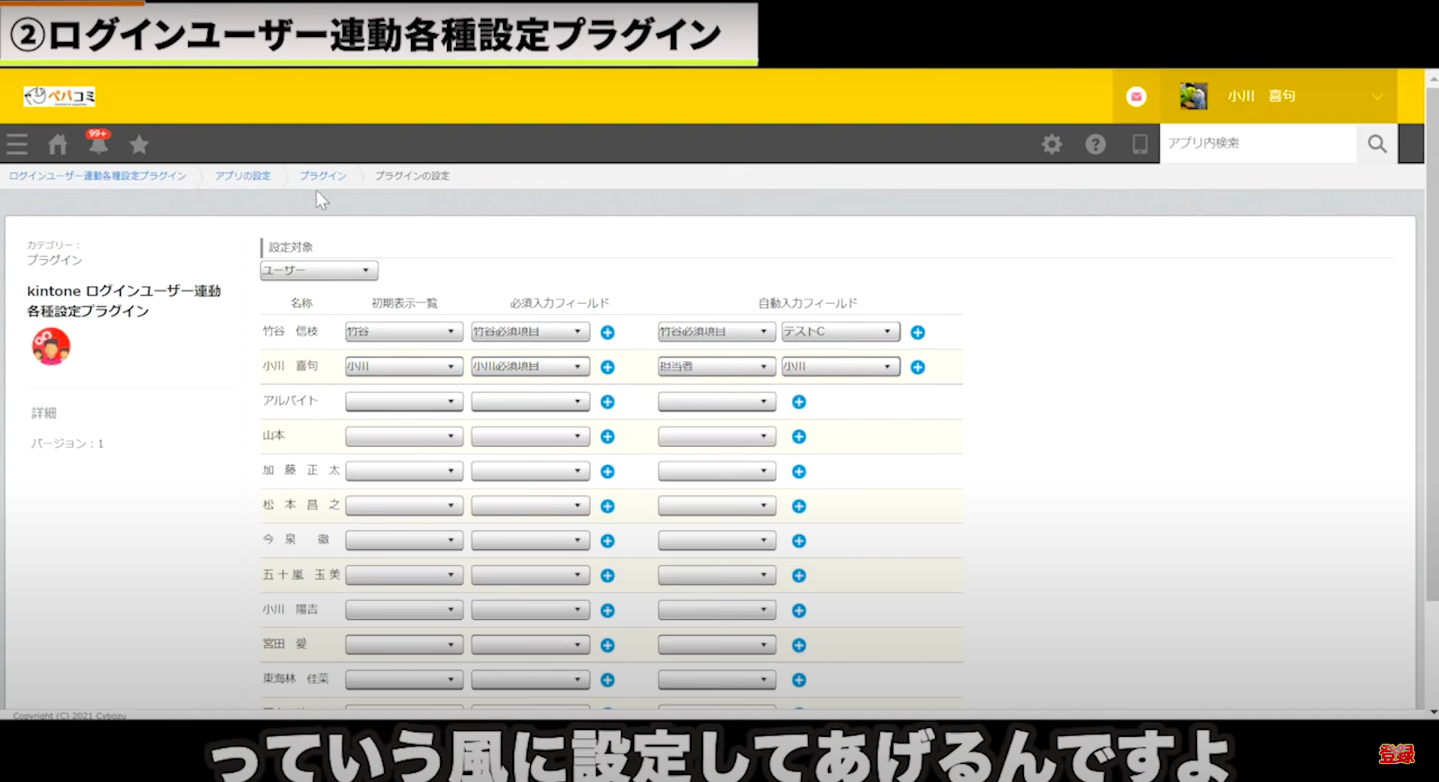Open the help question mark icon

click(1096, 144)
